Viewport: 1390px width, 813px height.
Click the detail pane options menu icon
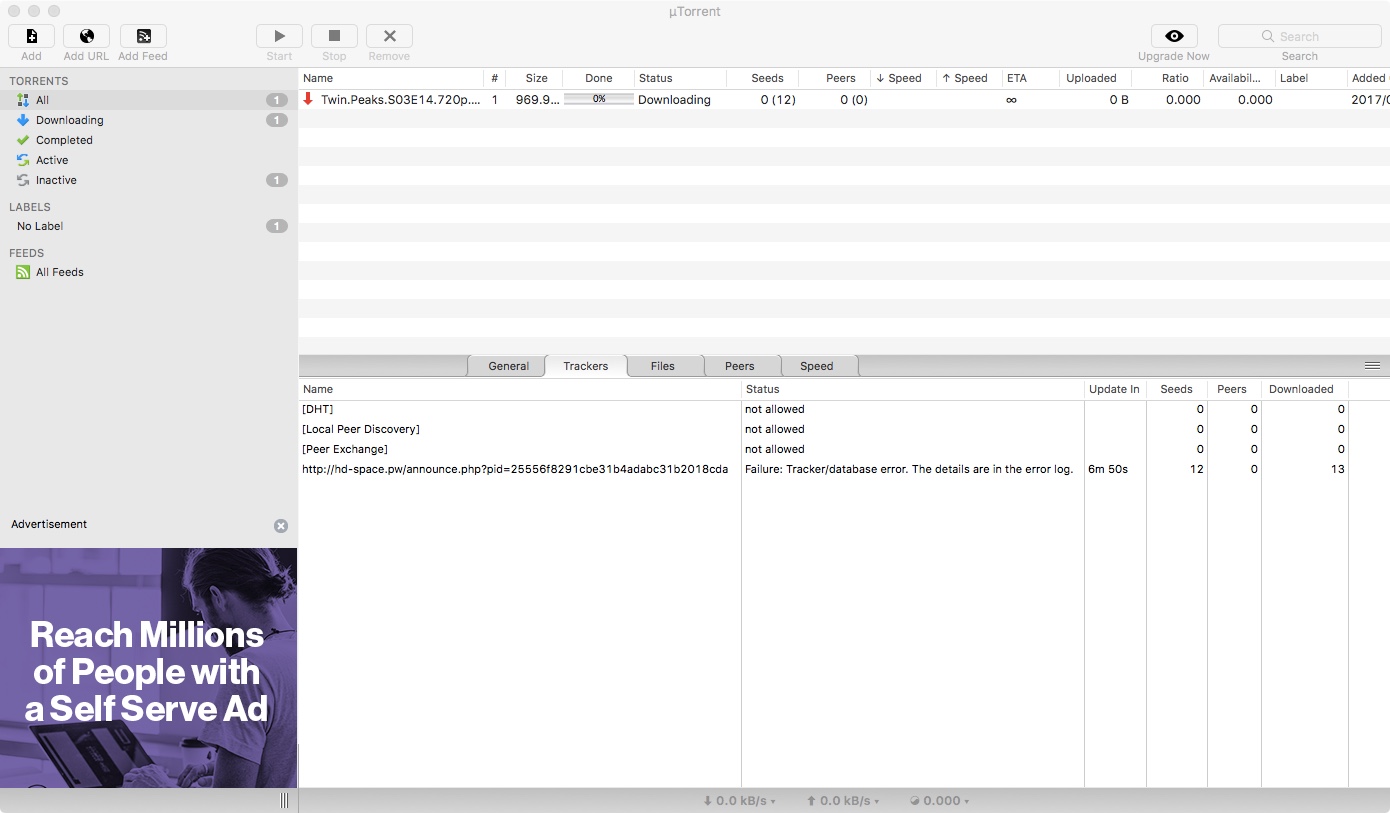click(x=1372, y=366)
